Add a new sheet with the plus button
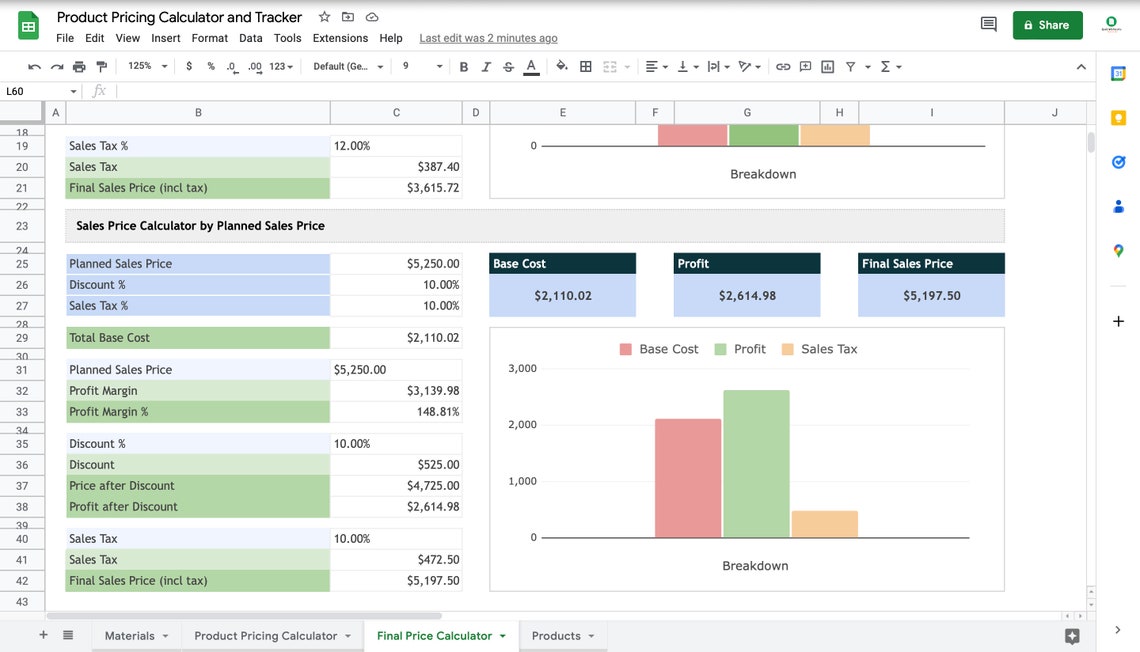Viewport: 1140px width, 652px height. pyautogui.click(x=43, y=635)
